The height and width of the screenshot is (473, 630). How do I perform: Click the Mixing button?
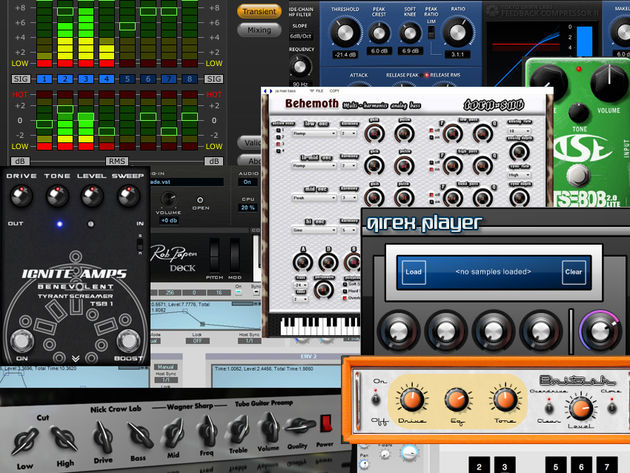[259, 30]
